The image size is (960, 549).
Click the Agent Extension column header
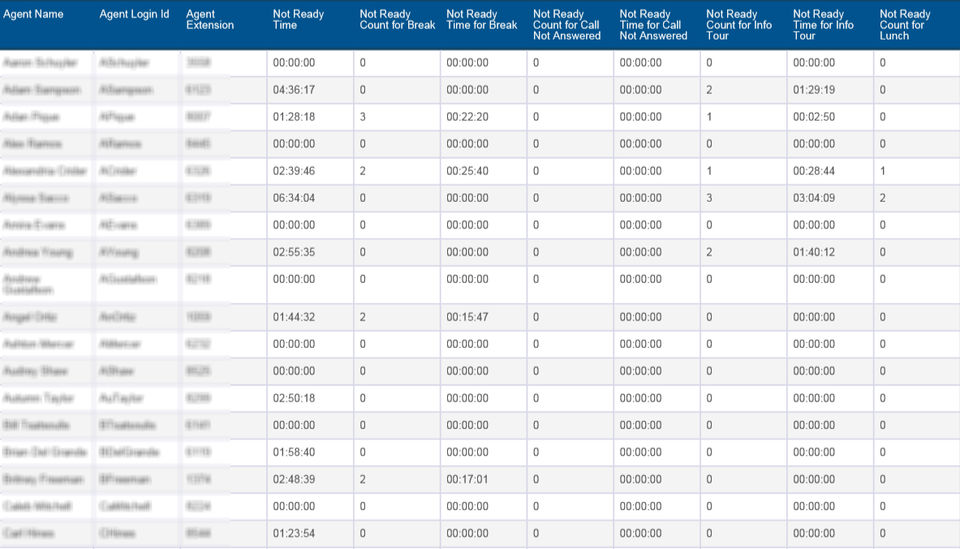point(210,20)
